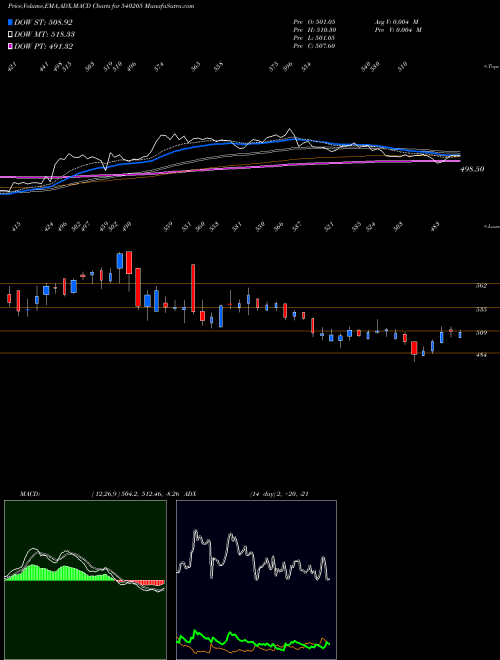Click the 574 top price label
500x660 pixels.
click(x=159, y=67)
